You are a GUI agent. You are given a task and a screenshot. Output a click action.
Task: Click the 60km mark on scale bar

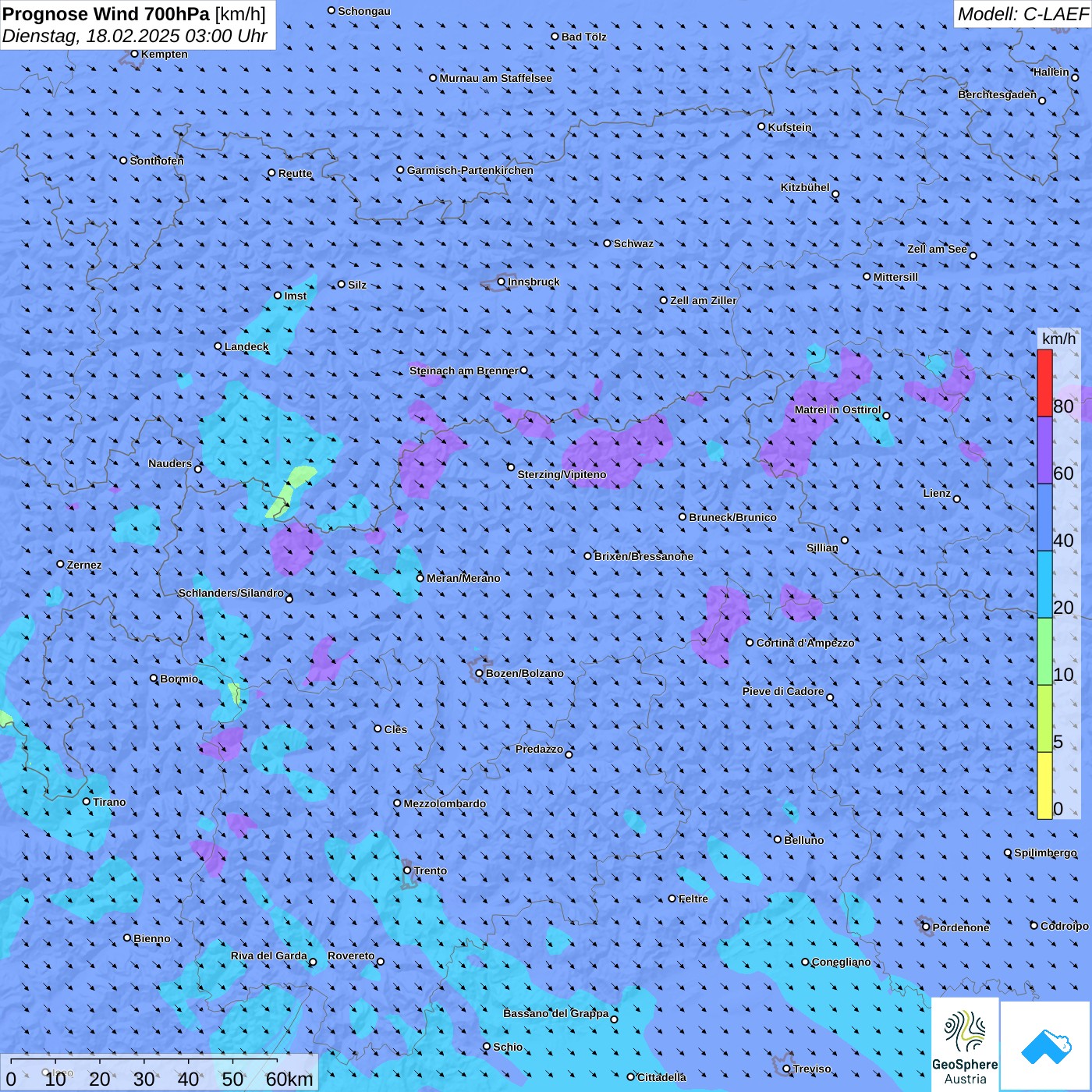pyautogui.click(x=289, y=1080)
